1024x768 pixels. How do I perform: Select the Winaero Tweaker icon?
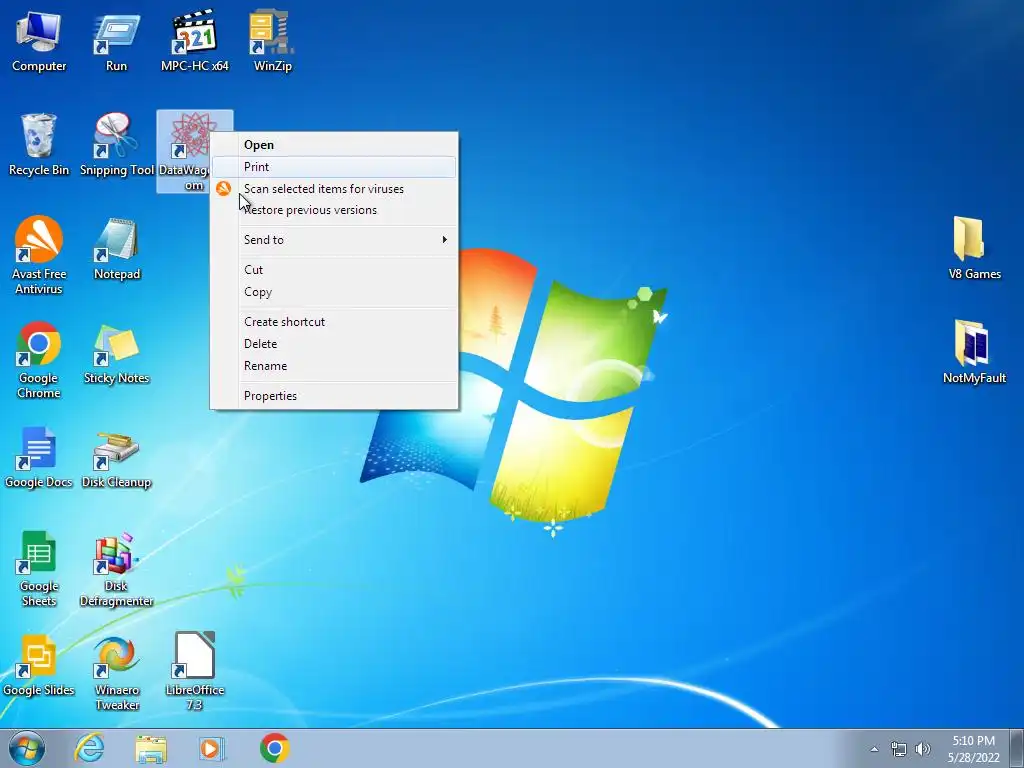pyautogui.click(x=117, y=673)
